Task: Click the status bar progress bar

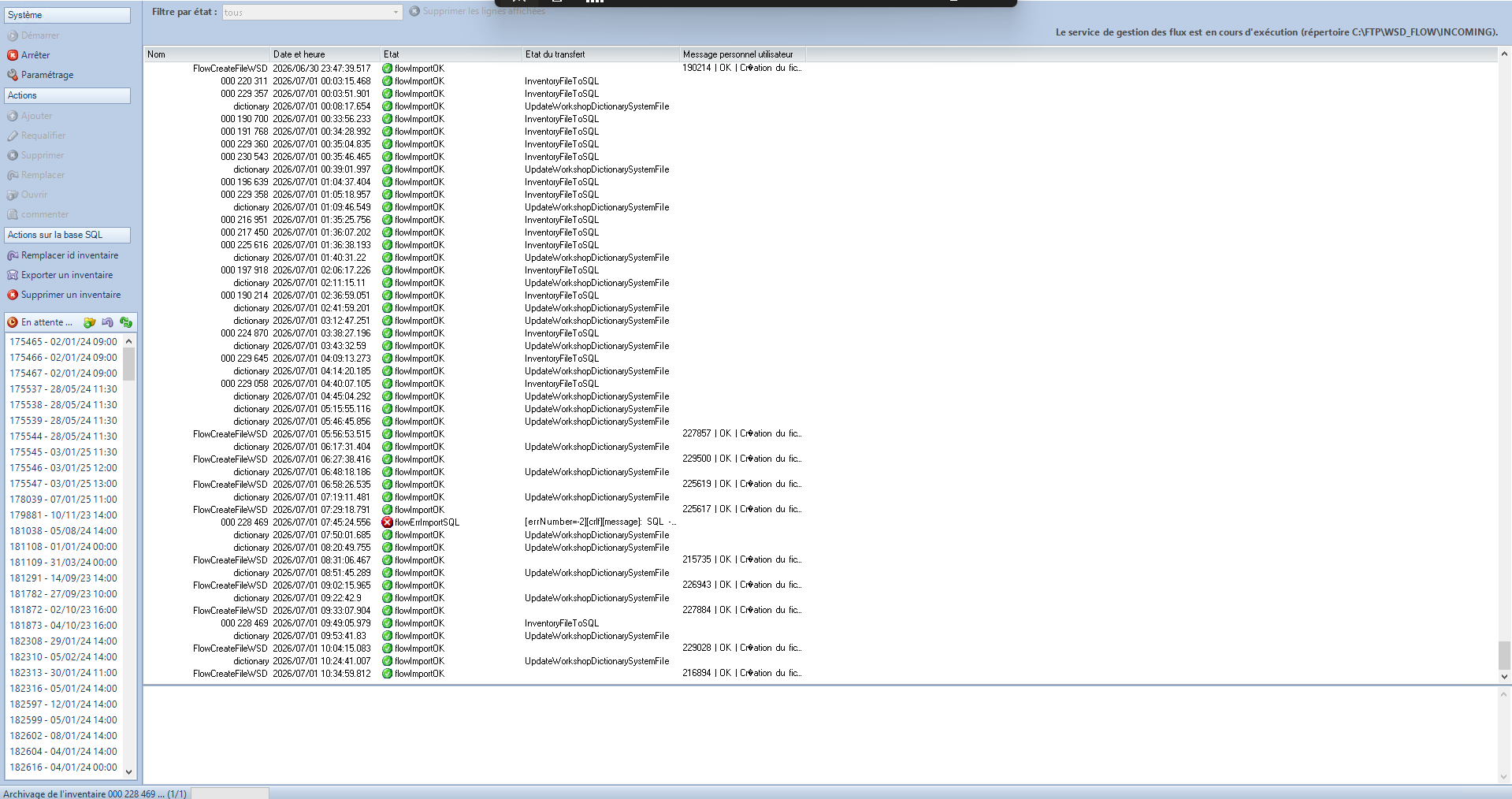Action: (230, 793)
